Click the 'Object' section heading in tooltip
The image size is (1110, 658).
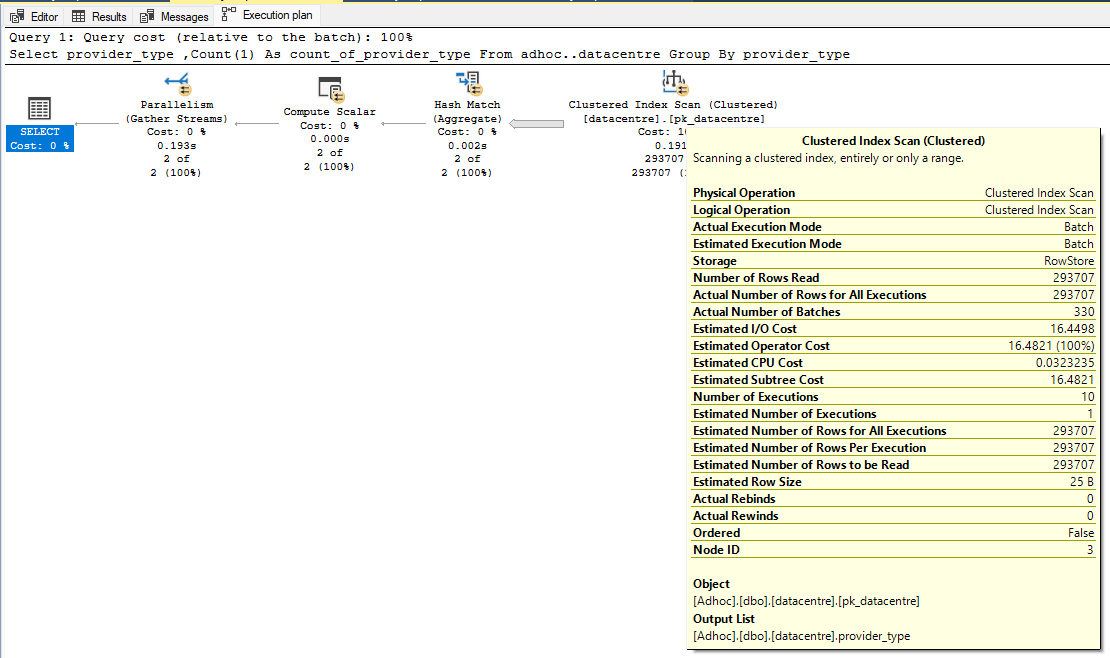(x=711, y=584)
